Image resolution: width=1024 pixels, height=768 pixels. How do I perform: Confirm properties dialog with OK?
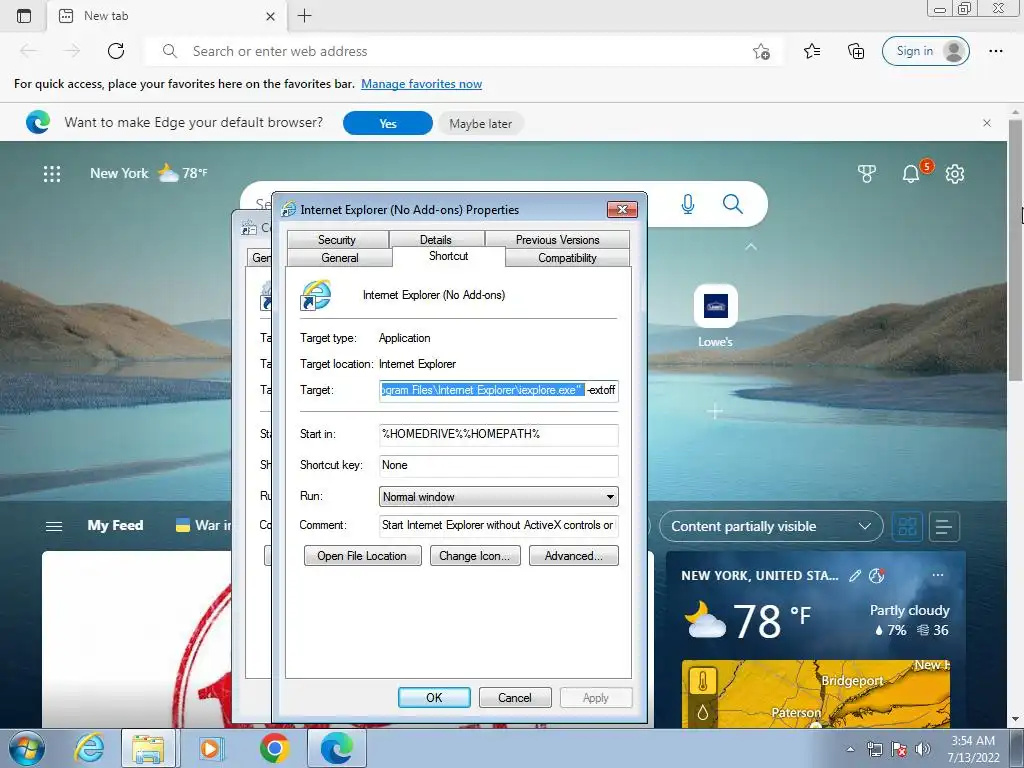pyautogui.click(x=434, y=697)
